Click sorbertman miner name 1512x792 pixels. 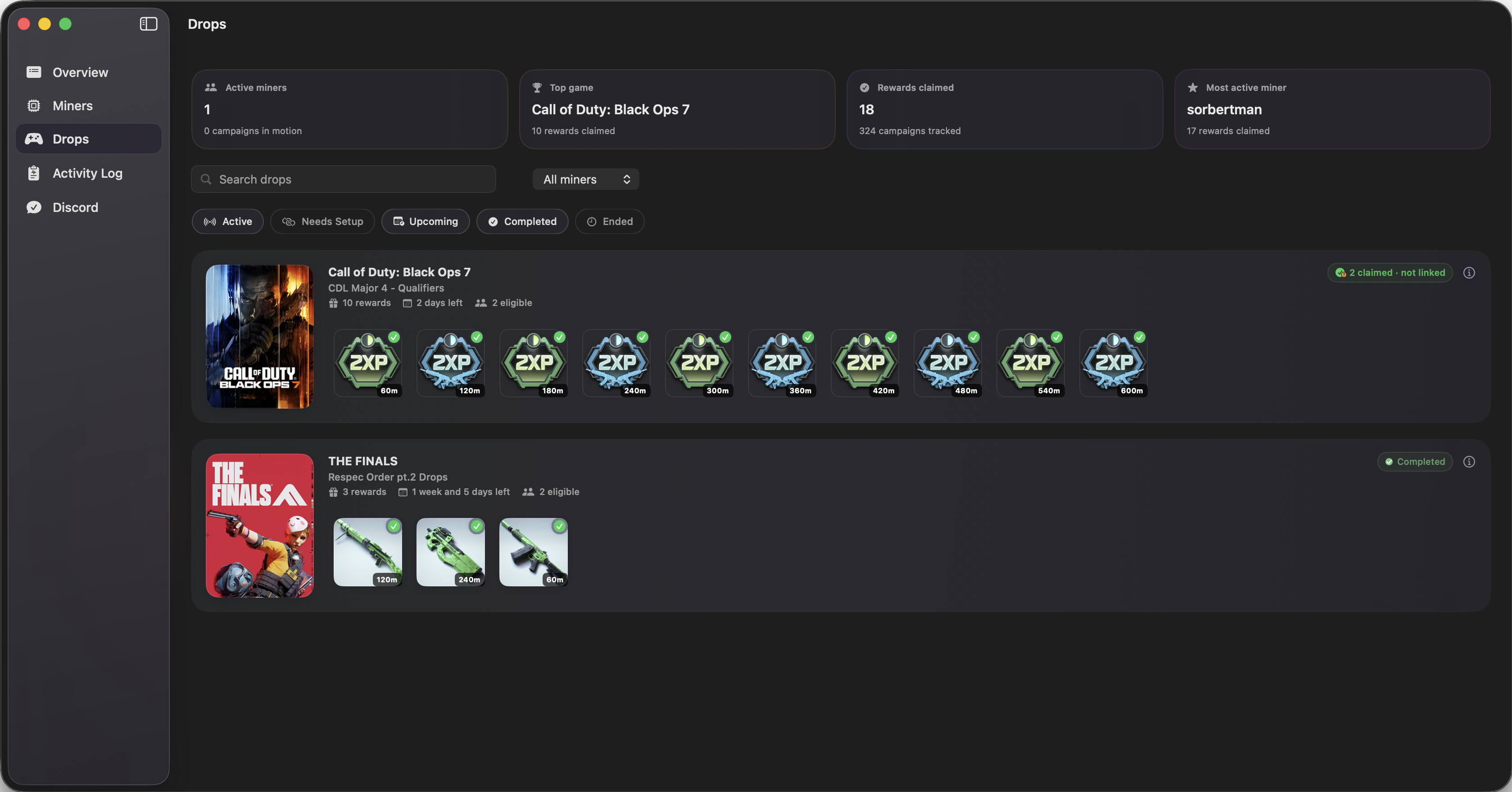(x=1224, y=110)
